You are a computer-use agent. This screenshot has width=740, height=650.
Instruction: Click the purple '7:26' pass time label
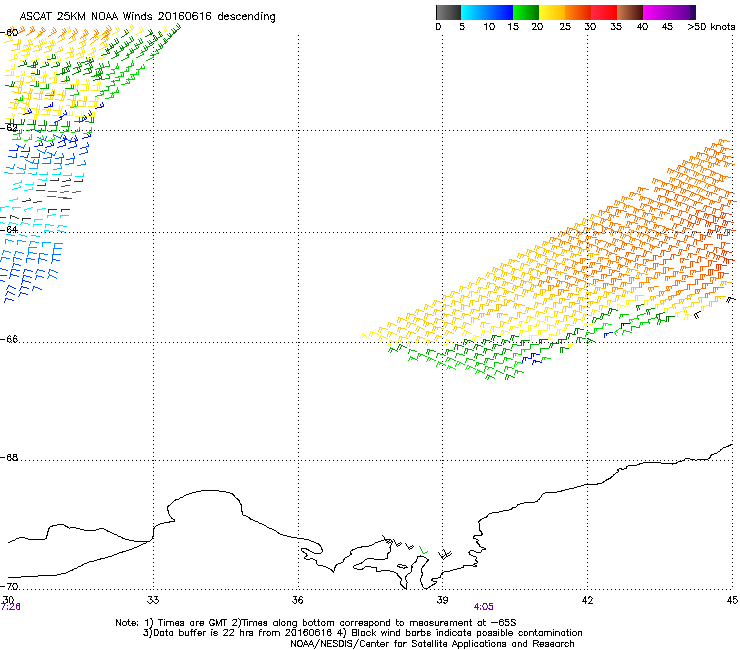pos(10,607)
